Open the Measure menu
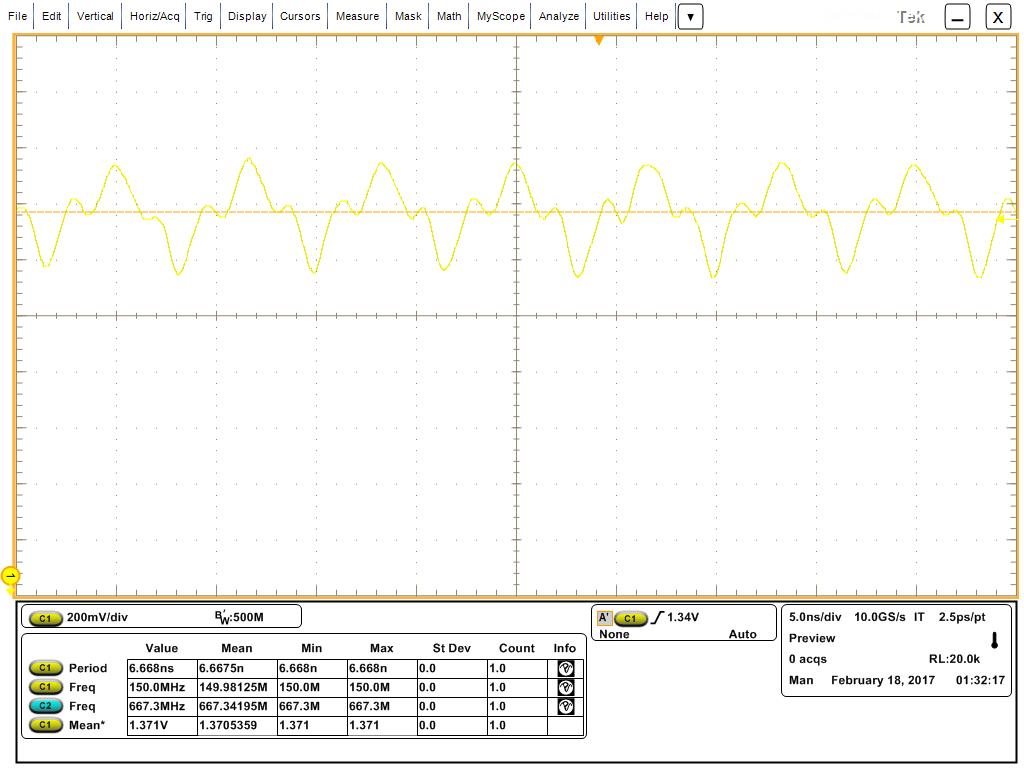 tap(357, 16)
